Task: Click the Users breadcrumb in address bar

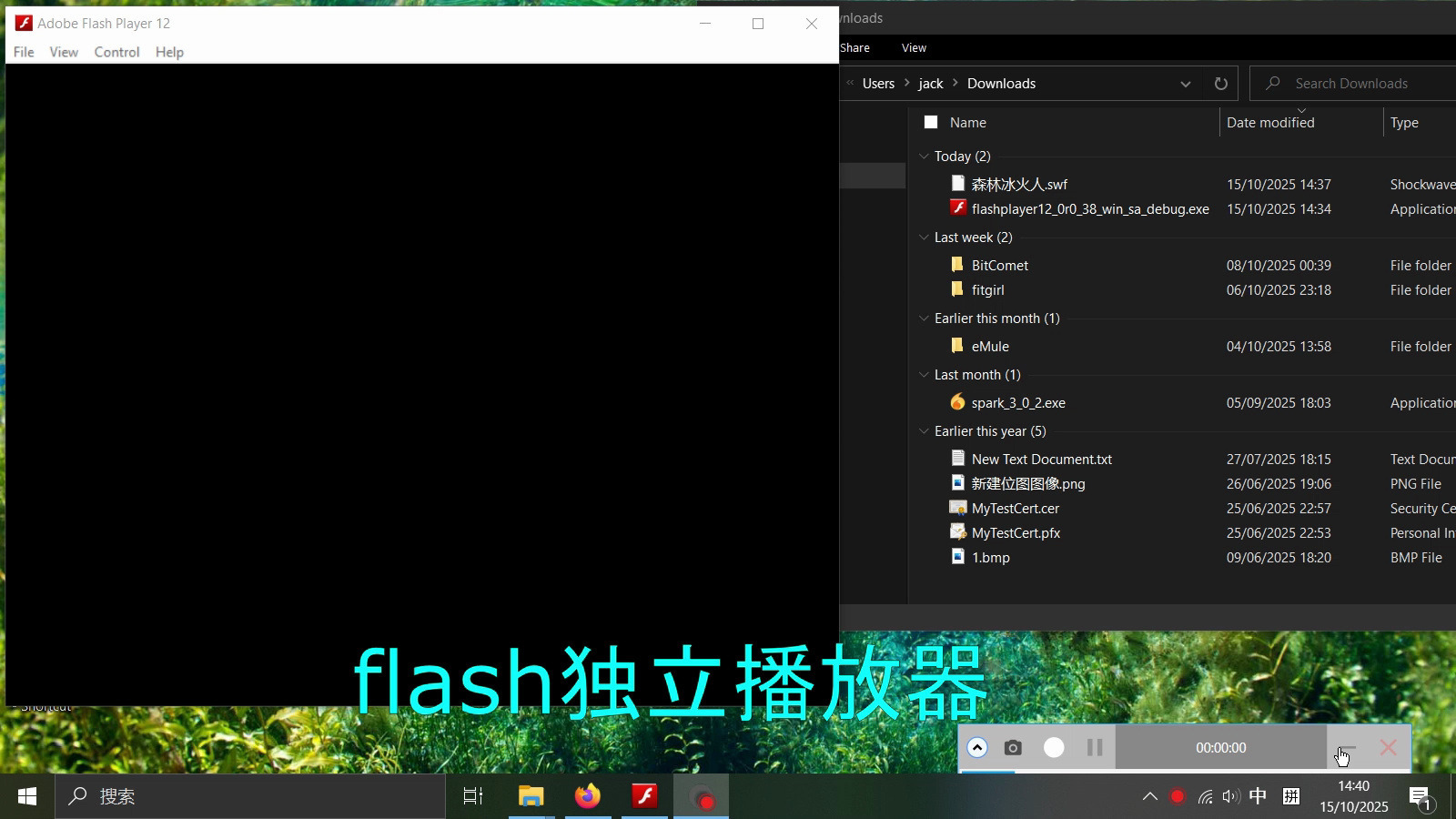Action: click(878, 84)
